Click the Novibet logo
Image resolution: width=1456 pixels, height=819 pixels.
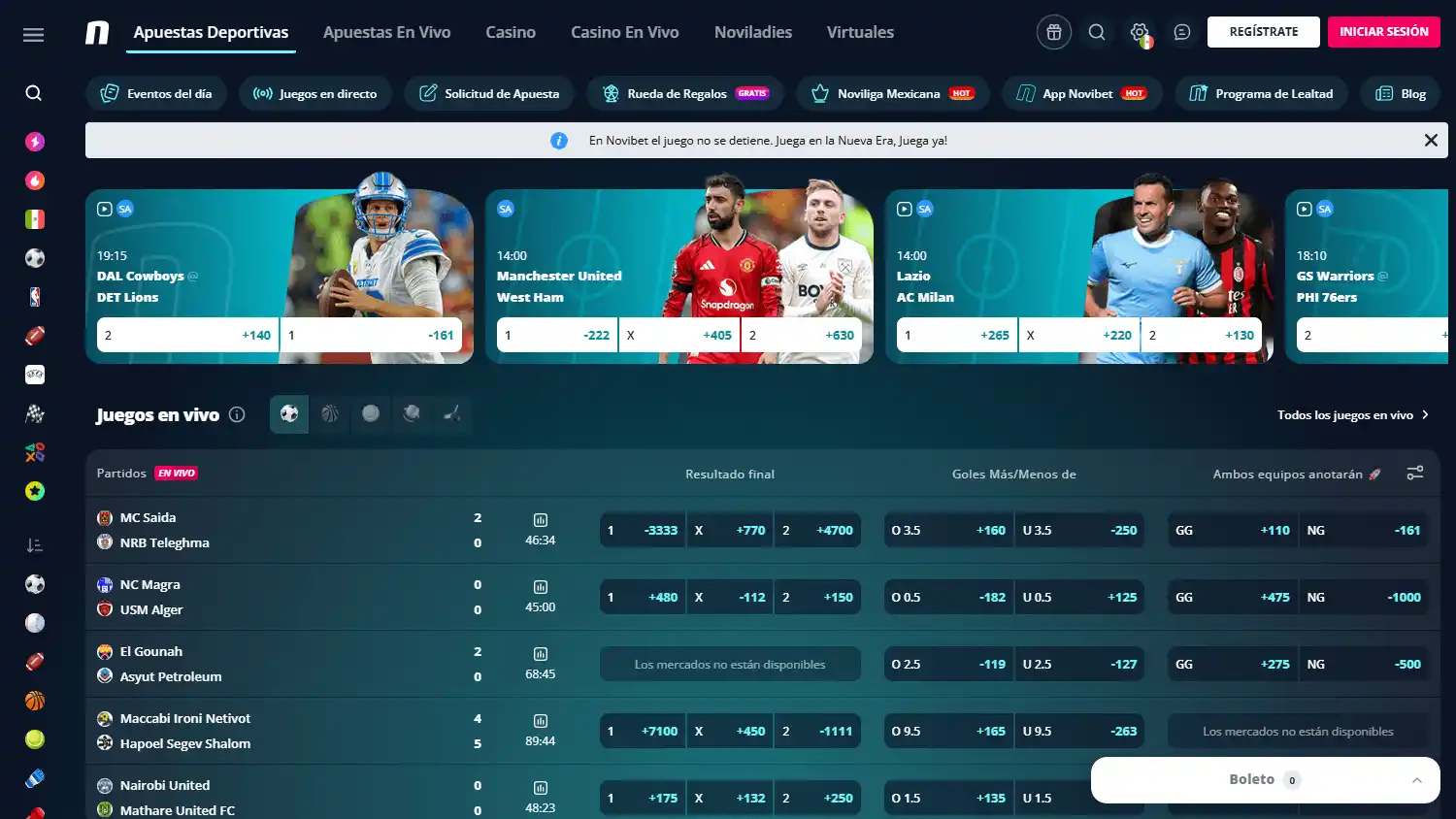click(97, 33)
